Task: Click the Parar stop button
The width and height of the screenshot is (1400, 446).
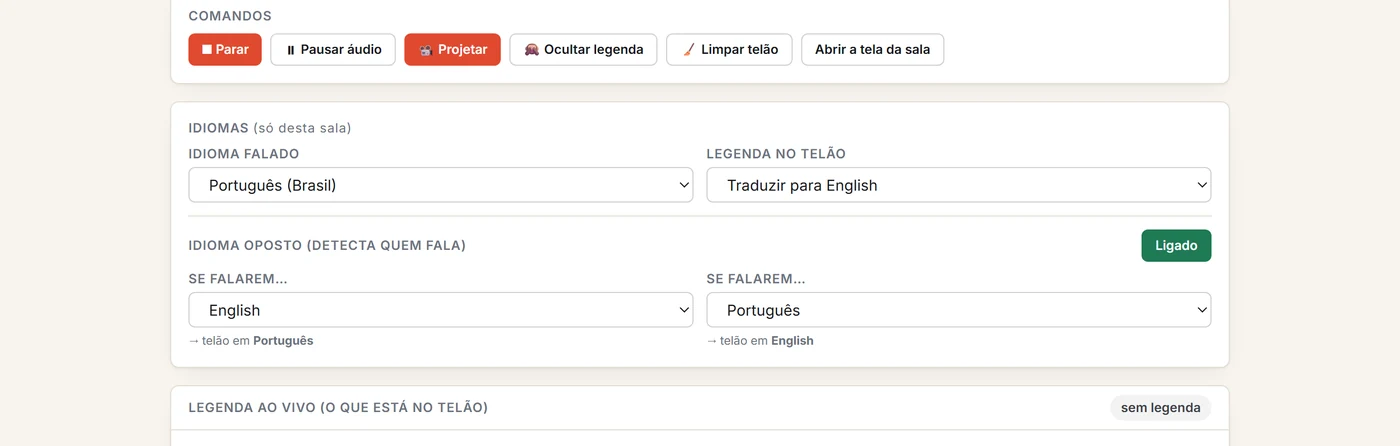Action: [x=225, y=49]
